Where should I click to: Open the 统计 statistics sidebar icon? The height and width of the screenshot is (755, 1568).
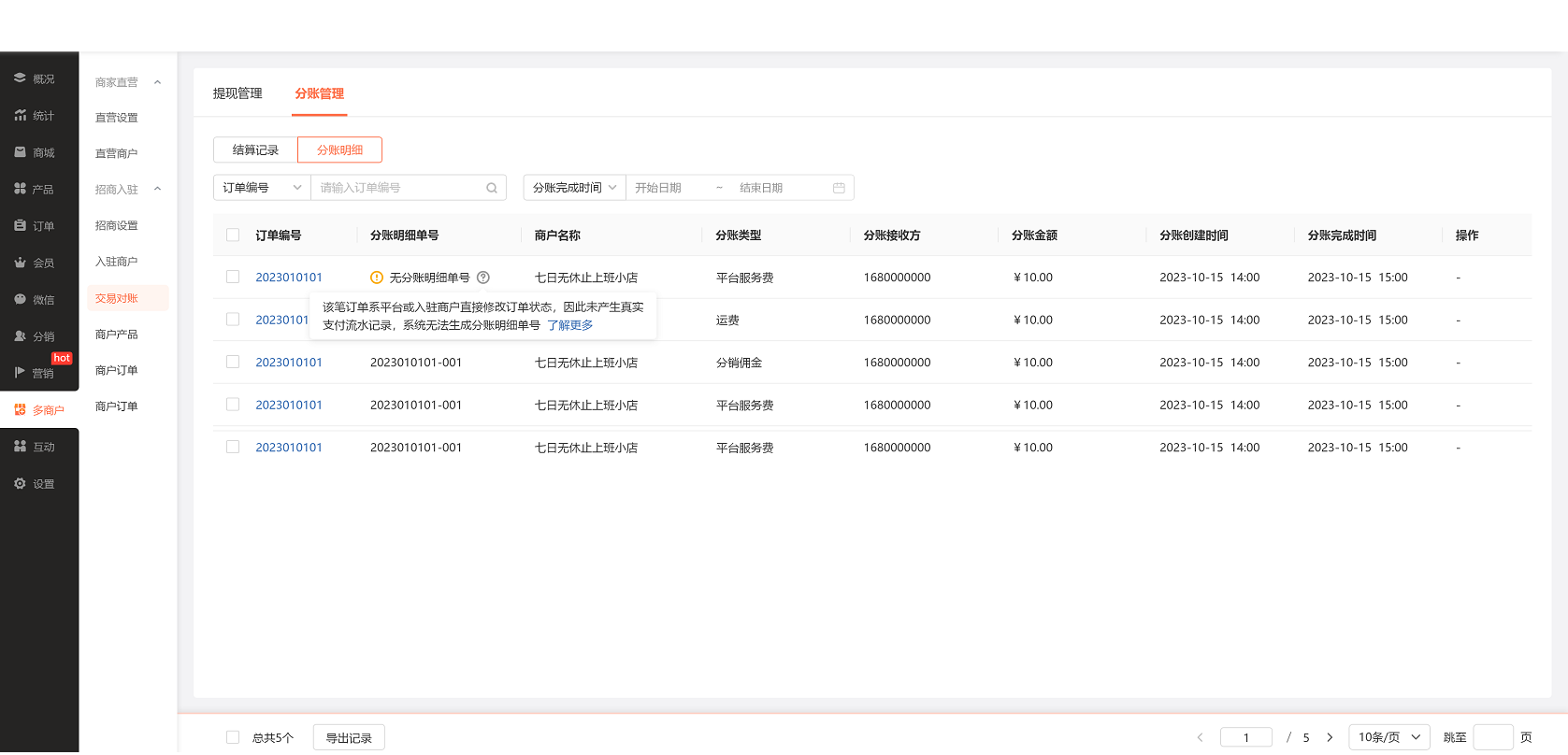20,115
